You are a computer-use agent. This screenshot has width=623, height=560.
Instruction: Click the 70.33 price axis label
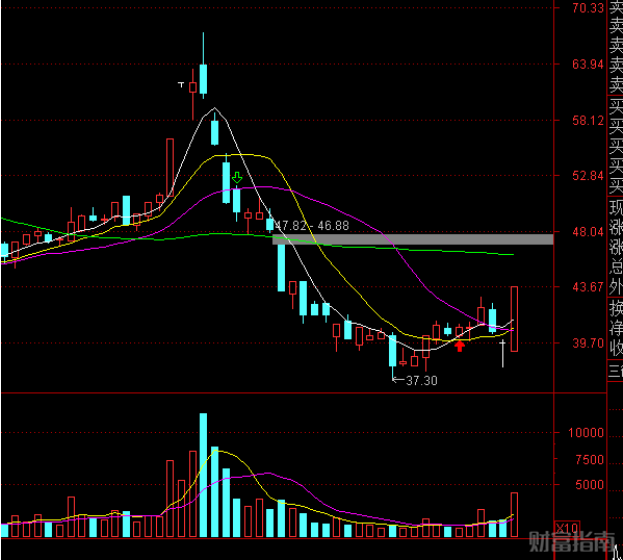click(x=588, y=8)
